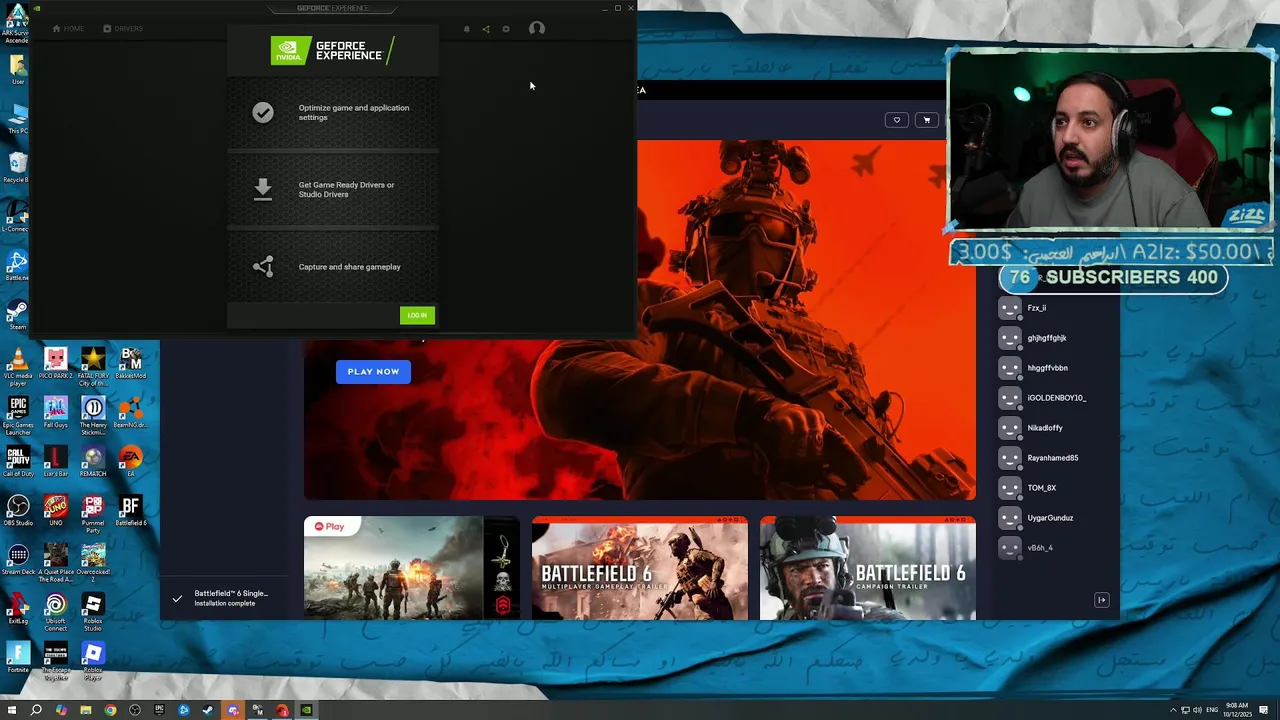This screenshot has width=1280, height=720.
Task: Click the wishlist heart icon in EA app
Action: pyautogui.click(x=897, y=120)
